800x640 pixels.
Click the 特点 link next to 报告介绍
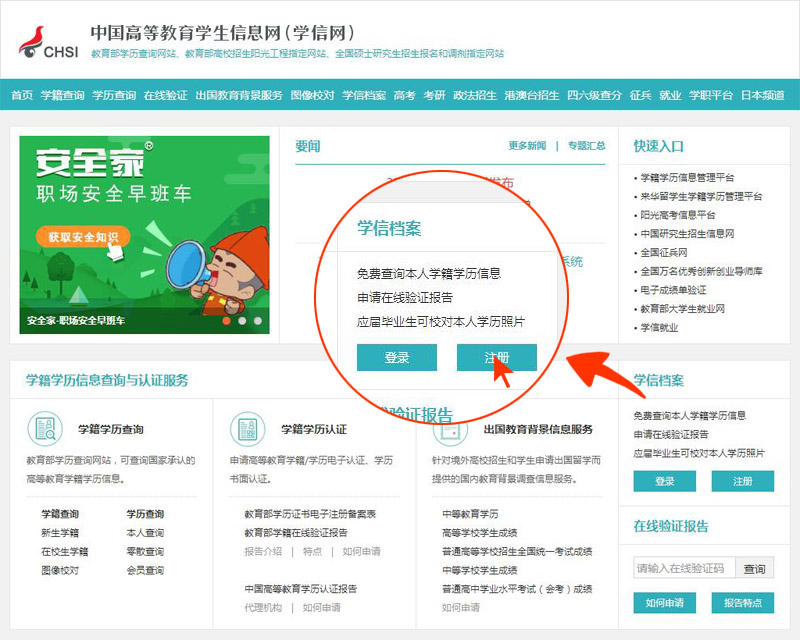(x=312, y=552)
